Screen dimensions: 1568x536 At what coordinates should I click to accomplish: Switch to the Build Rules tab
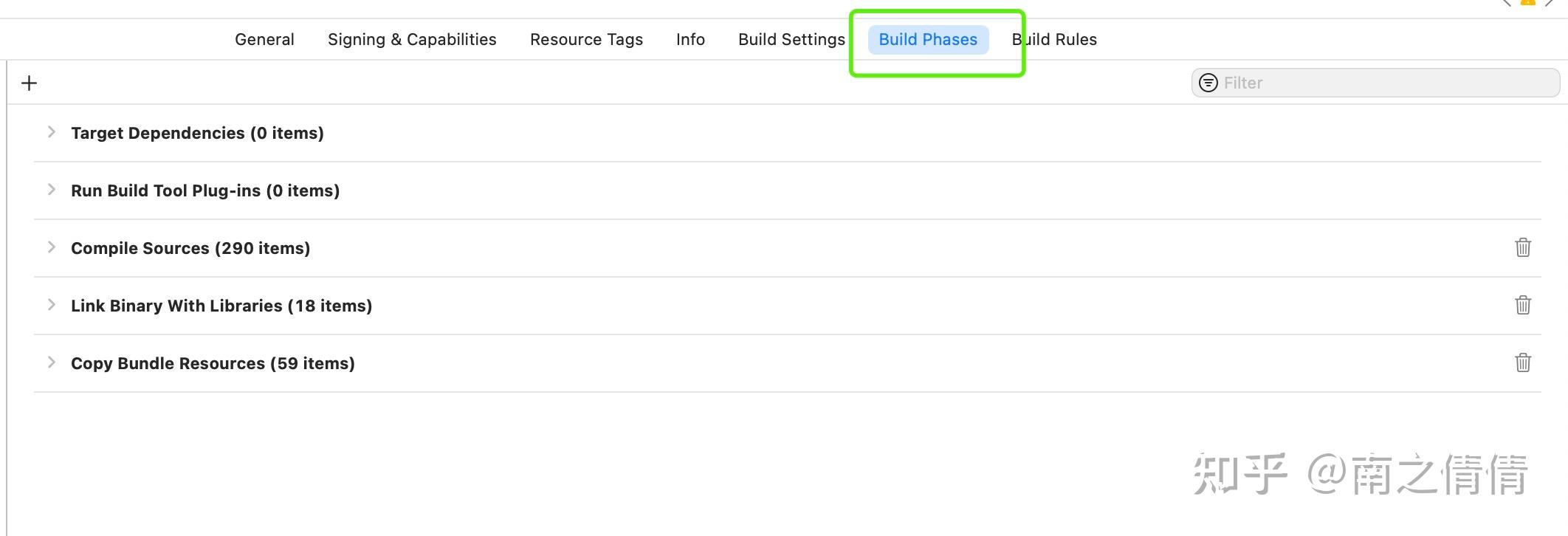pos(1056,40)
